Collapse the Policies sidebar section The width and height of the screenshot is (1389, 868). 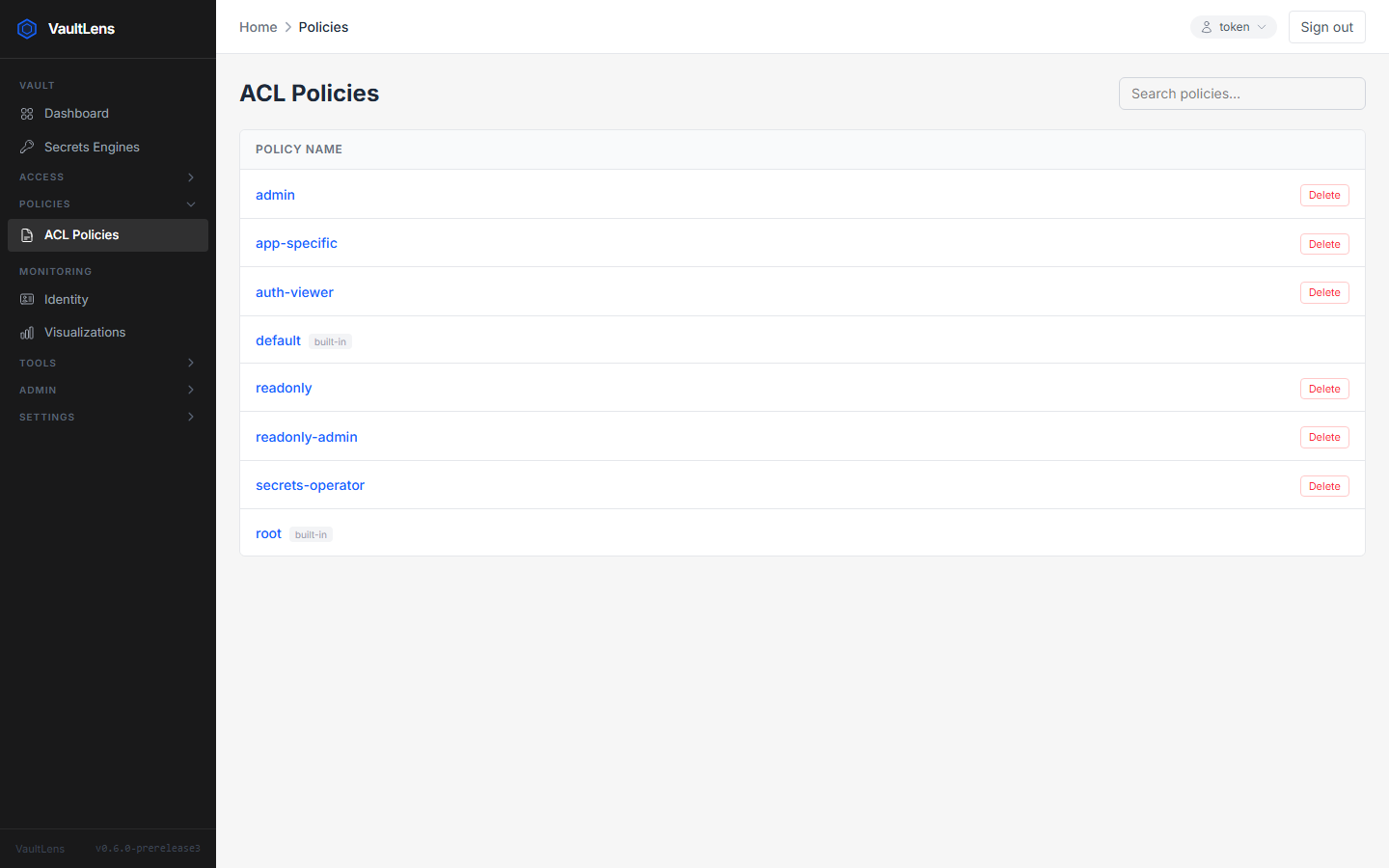(x=108, y=204)
